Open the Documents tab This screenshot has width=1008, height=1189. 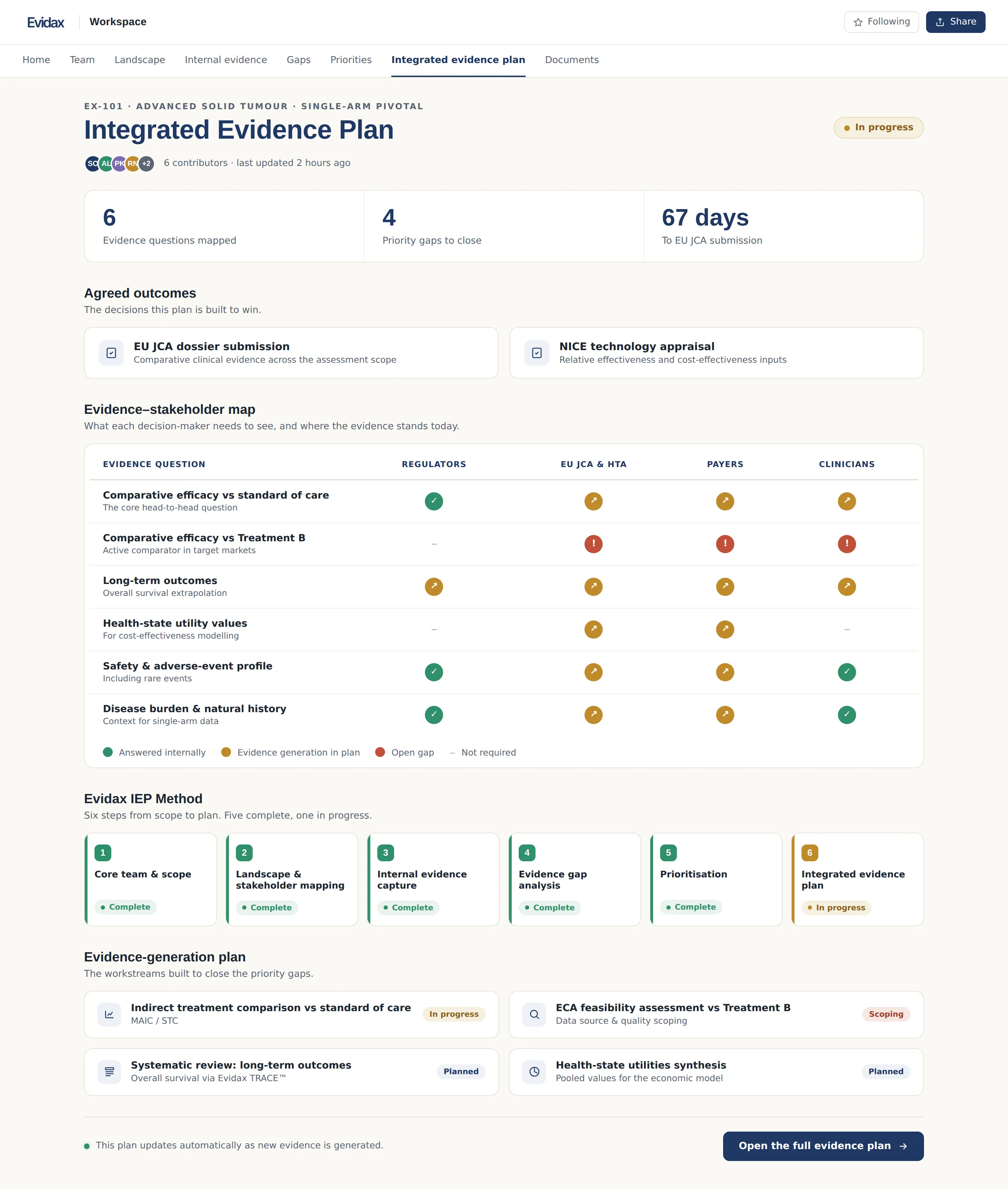coord(572,60)
